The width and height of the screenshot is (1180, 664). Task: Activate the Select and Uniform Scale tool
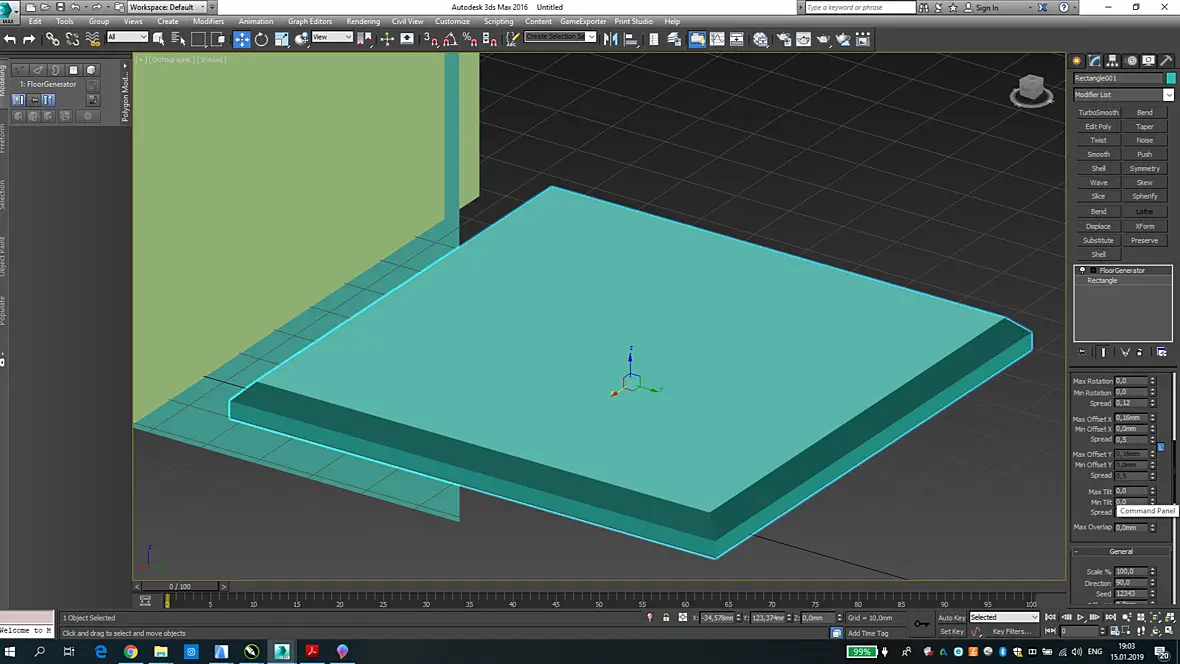click(x=281, y=39)
